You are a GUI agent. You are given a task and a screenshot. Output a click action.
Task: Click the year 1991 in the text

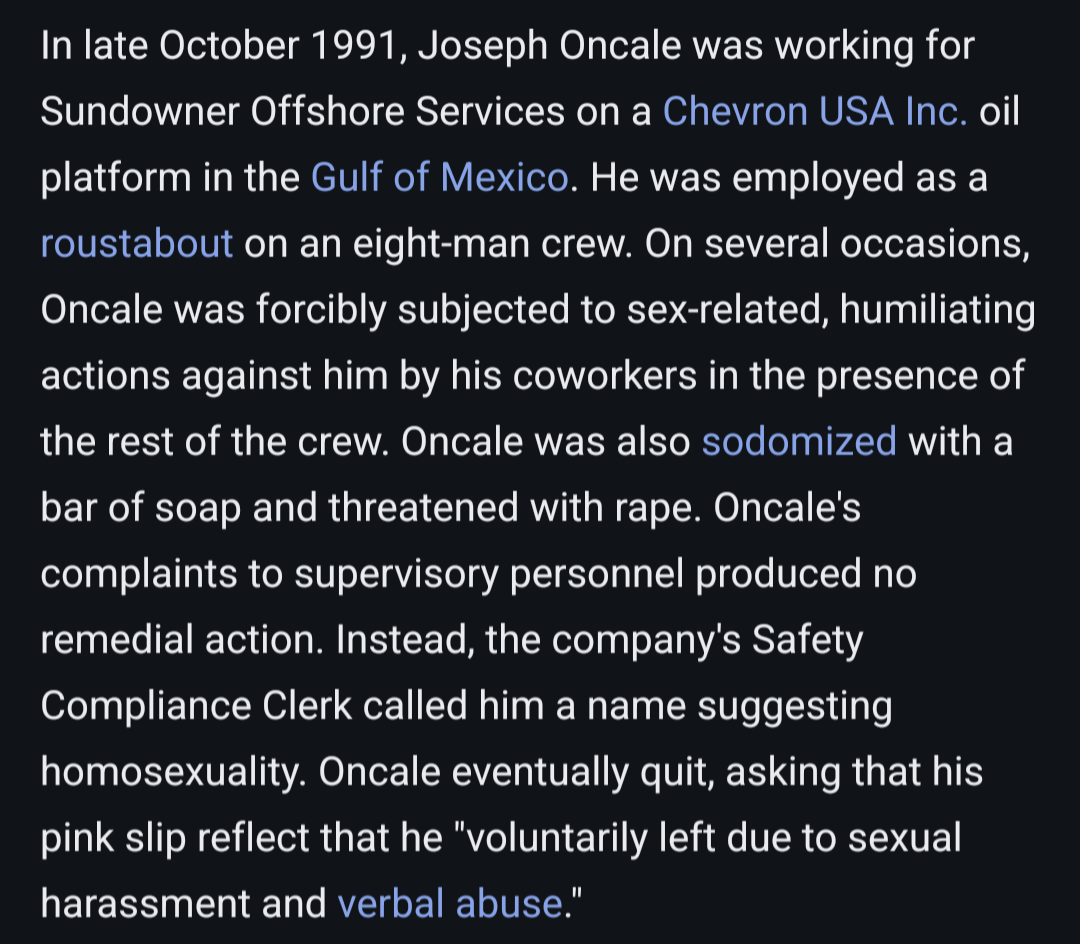coord(353,45)
